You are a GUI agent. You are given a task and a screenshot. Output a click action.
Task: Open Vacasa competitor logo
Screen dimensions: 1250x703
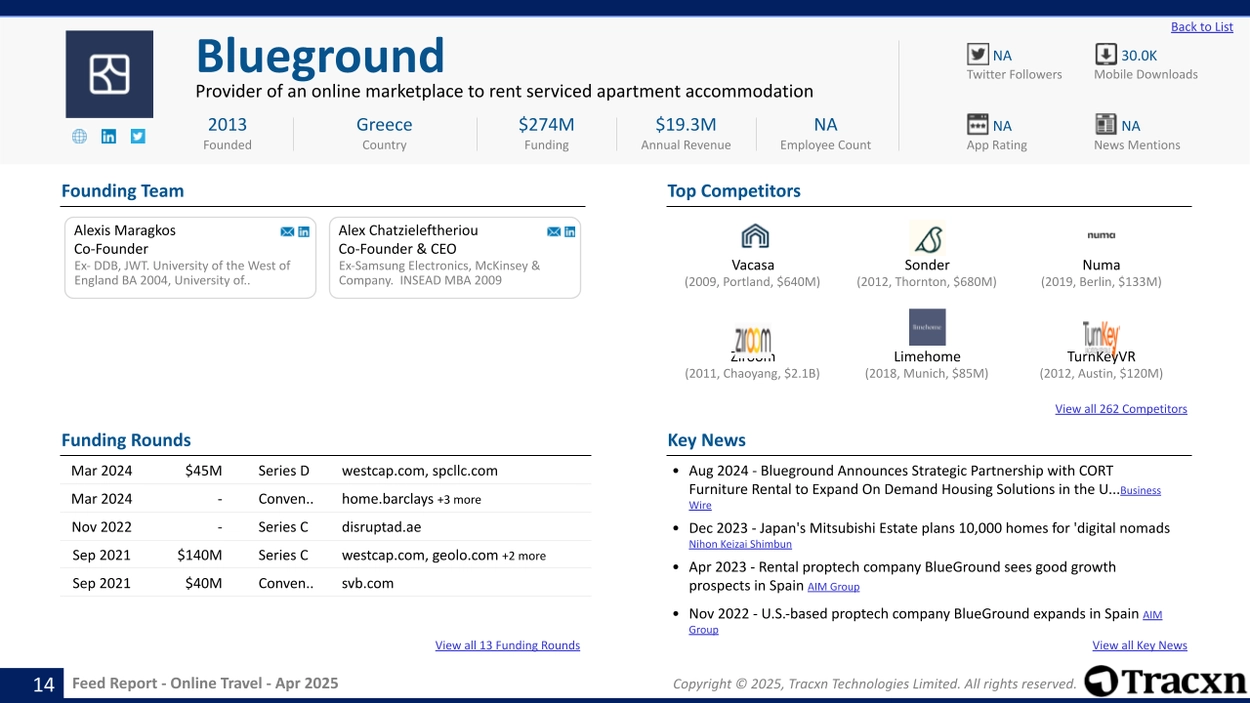(x=755, y=236)
